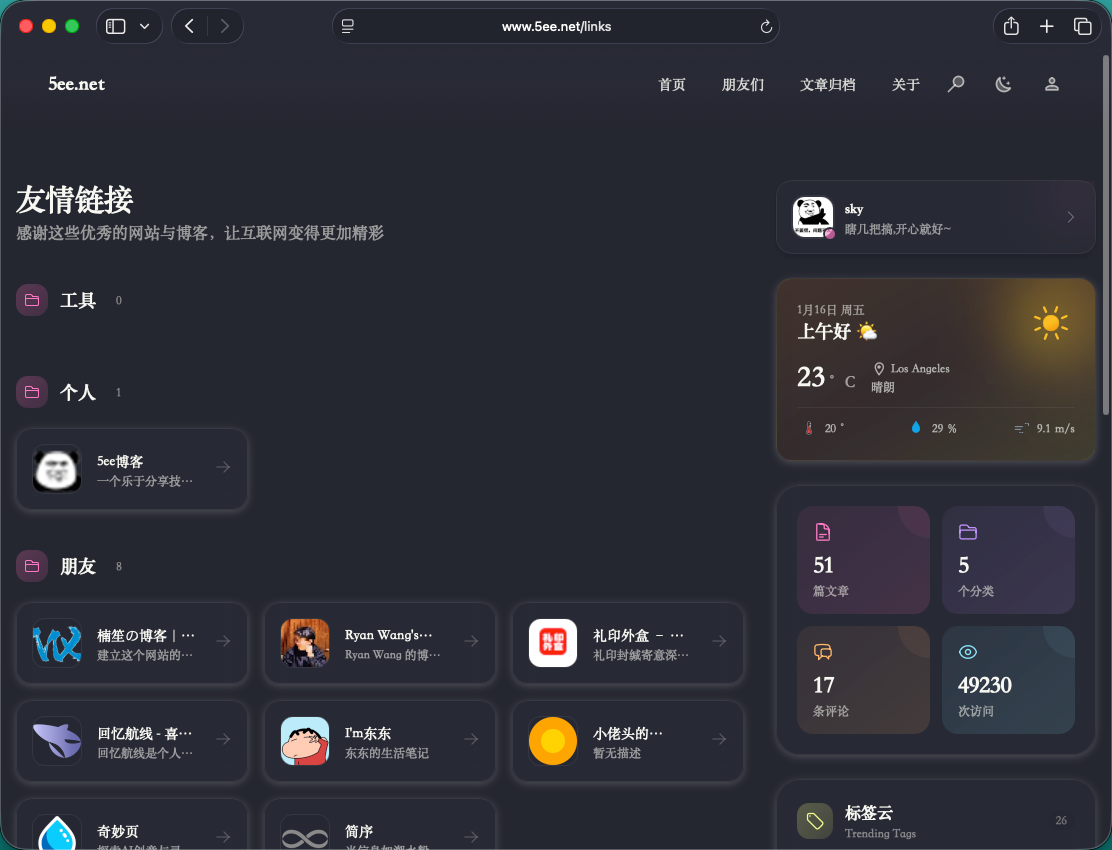Go to the 文章归档 nav item
The width and height of the screenshot is (1112, 850).
(828, 85)
